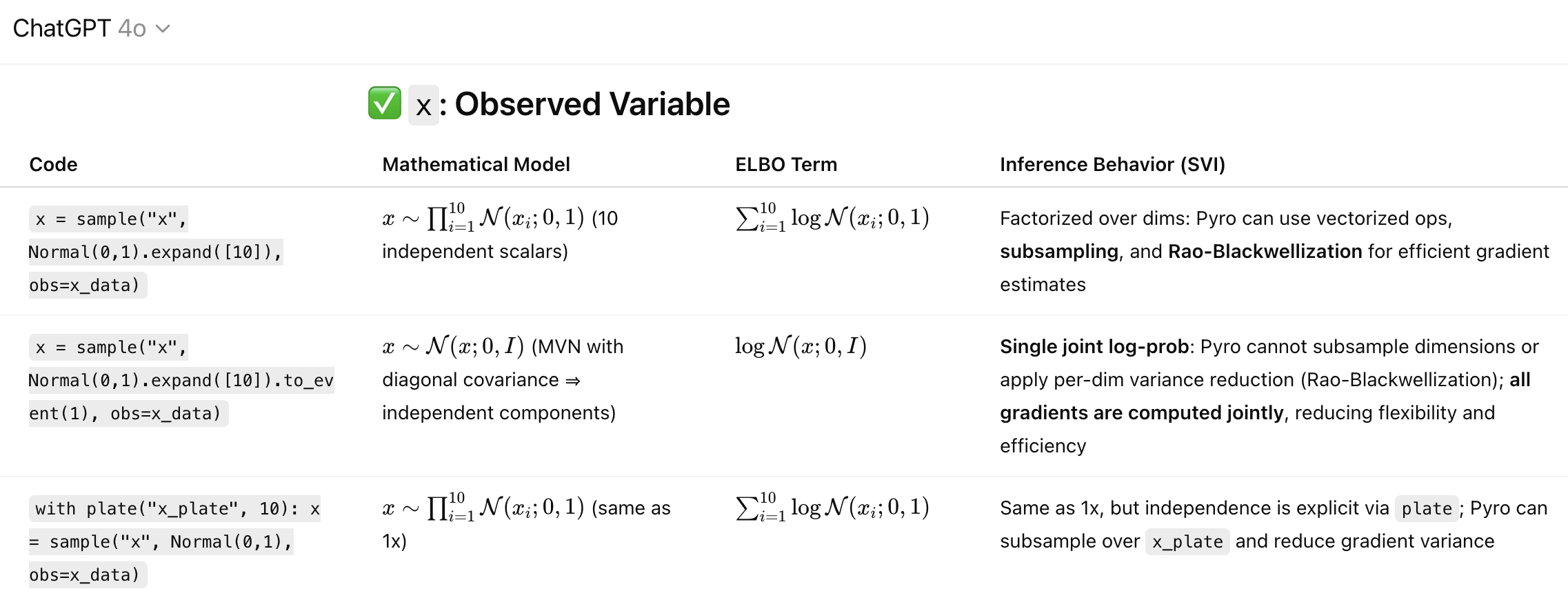Click the Observed Variable heading text
This screenshot has width=1568, height=600.
pyautogui.click(x=592, y=104)
